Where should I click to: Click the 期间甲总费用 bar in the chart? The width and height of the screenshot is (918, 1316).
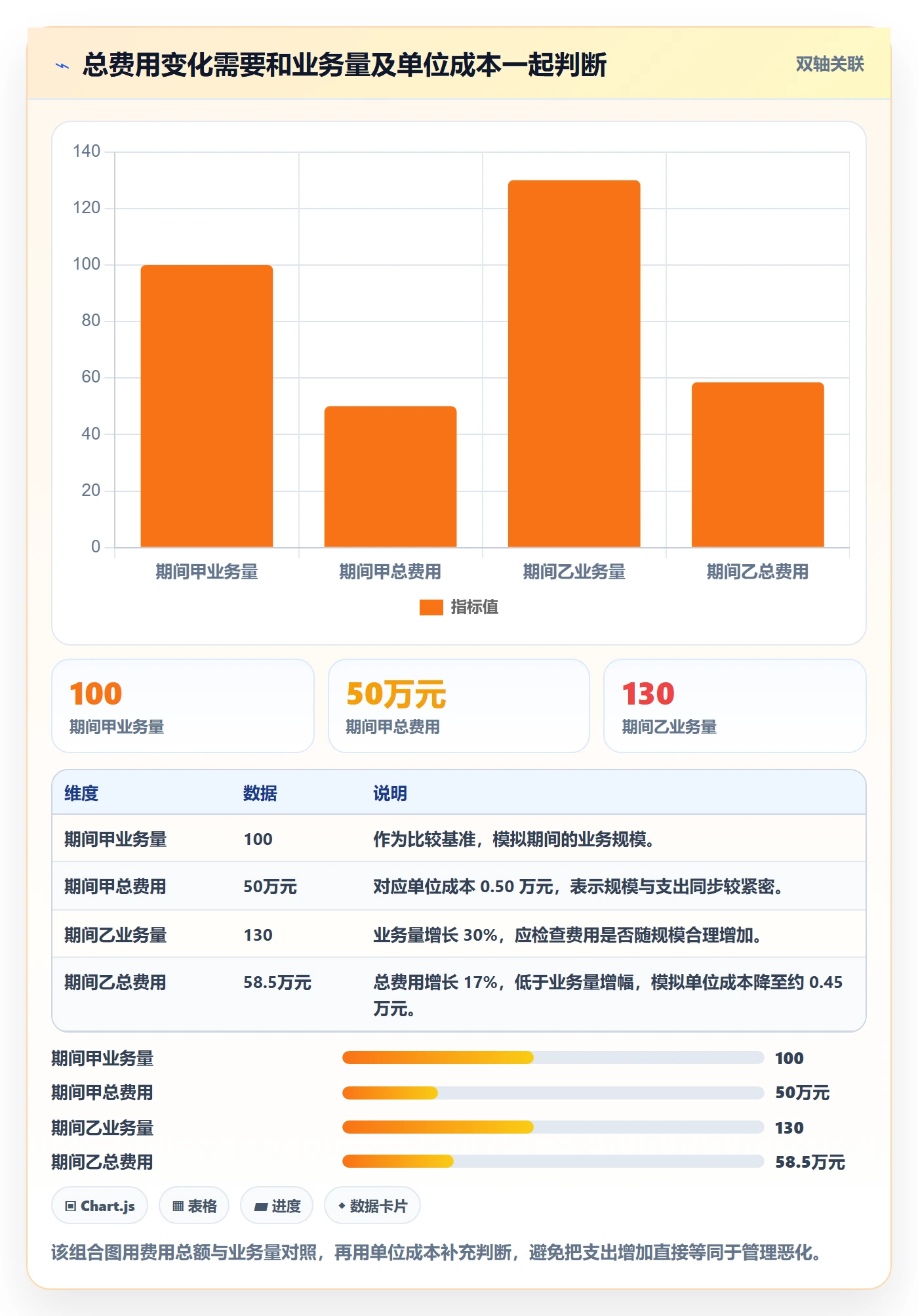coord(390,477)
